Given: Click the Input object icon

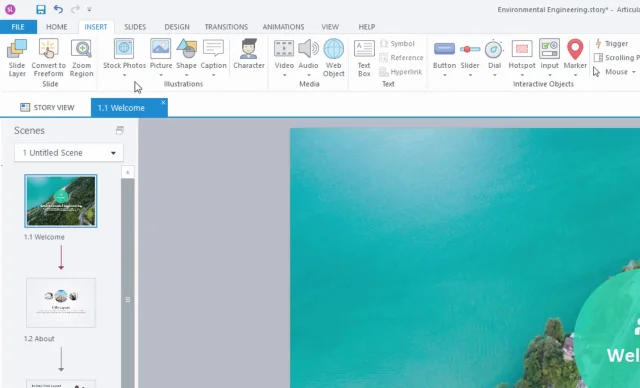Looking at the screenshot, I should [549, 49].
